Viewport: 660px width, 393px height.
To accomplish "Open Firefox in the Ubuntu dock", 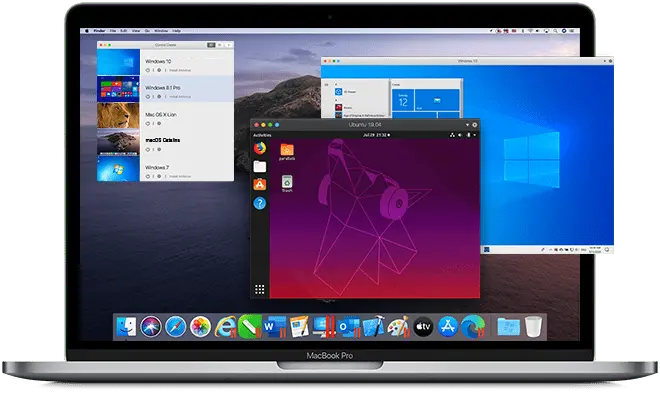I will (260, 148).
